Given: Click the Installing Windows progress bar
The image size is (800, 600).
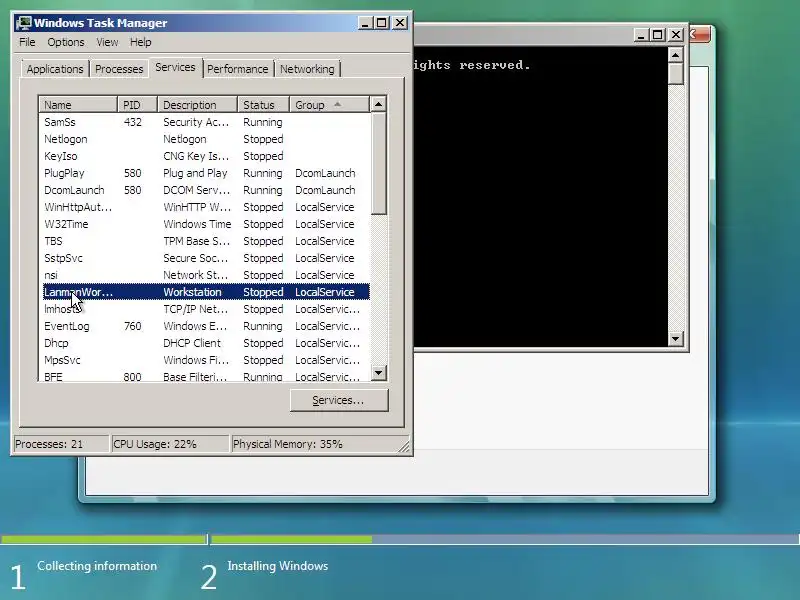Looking at the screenshot, I should coord(505,539).
